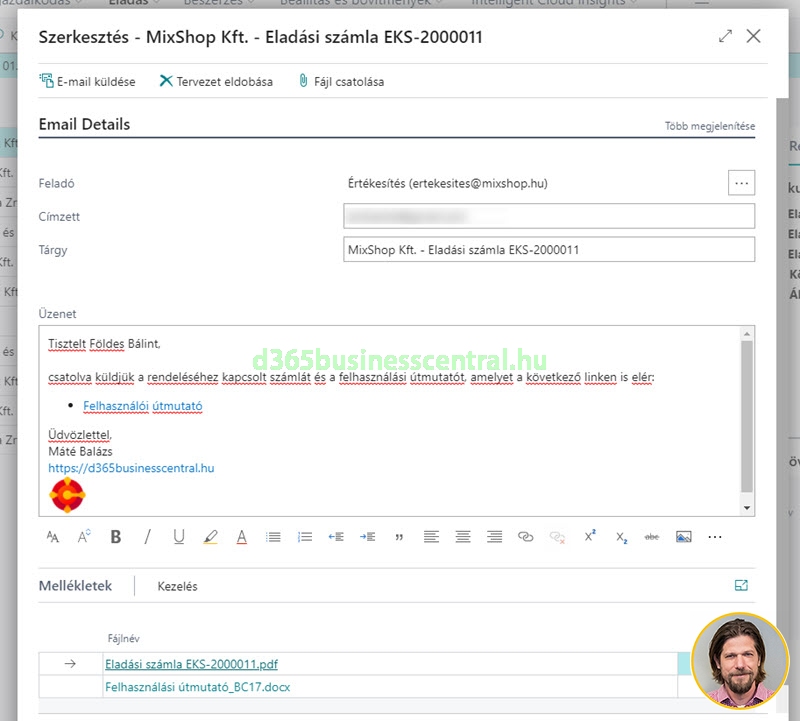Select Fájl csatolása to attach a file
The image size is (800, 721).
[x=341, y=81]
